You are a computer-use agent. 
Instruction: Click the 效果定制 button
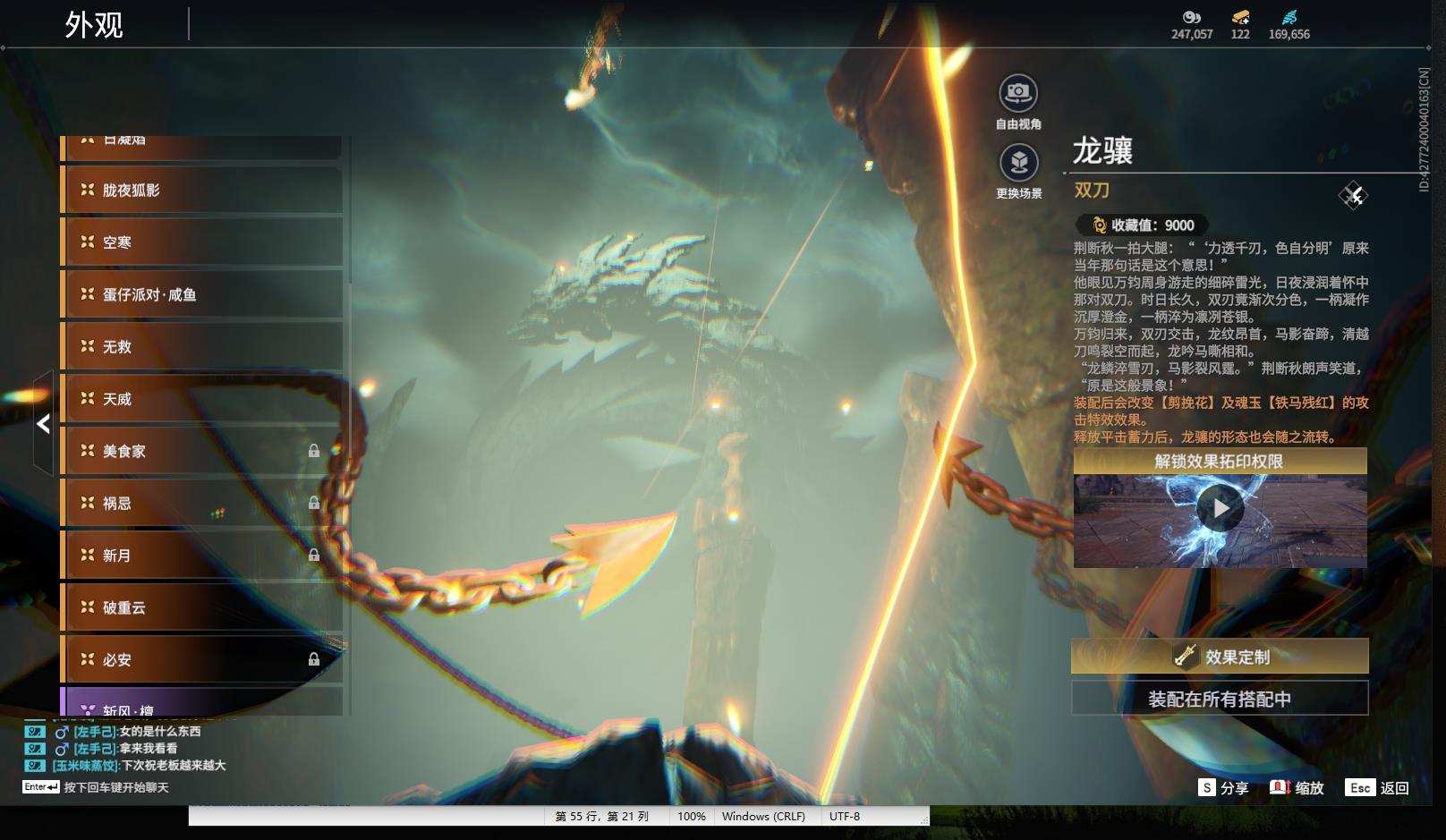click(1220, 657)
